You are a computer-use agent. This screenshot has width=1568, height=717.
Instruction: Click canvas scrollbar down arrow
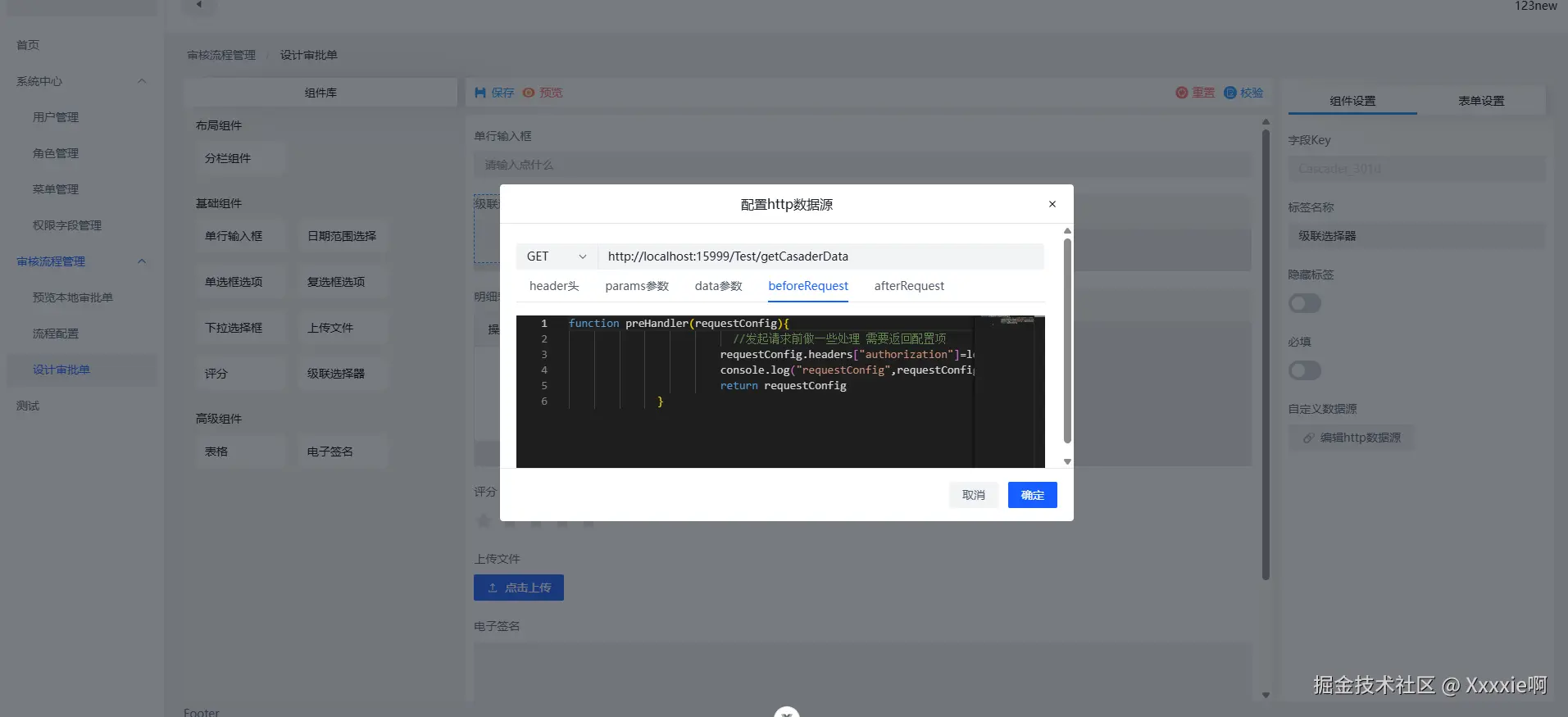[x=1266, y=695]
